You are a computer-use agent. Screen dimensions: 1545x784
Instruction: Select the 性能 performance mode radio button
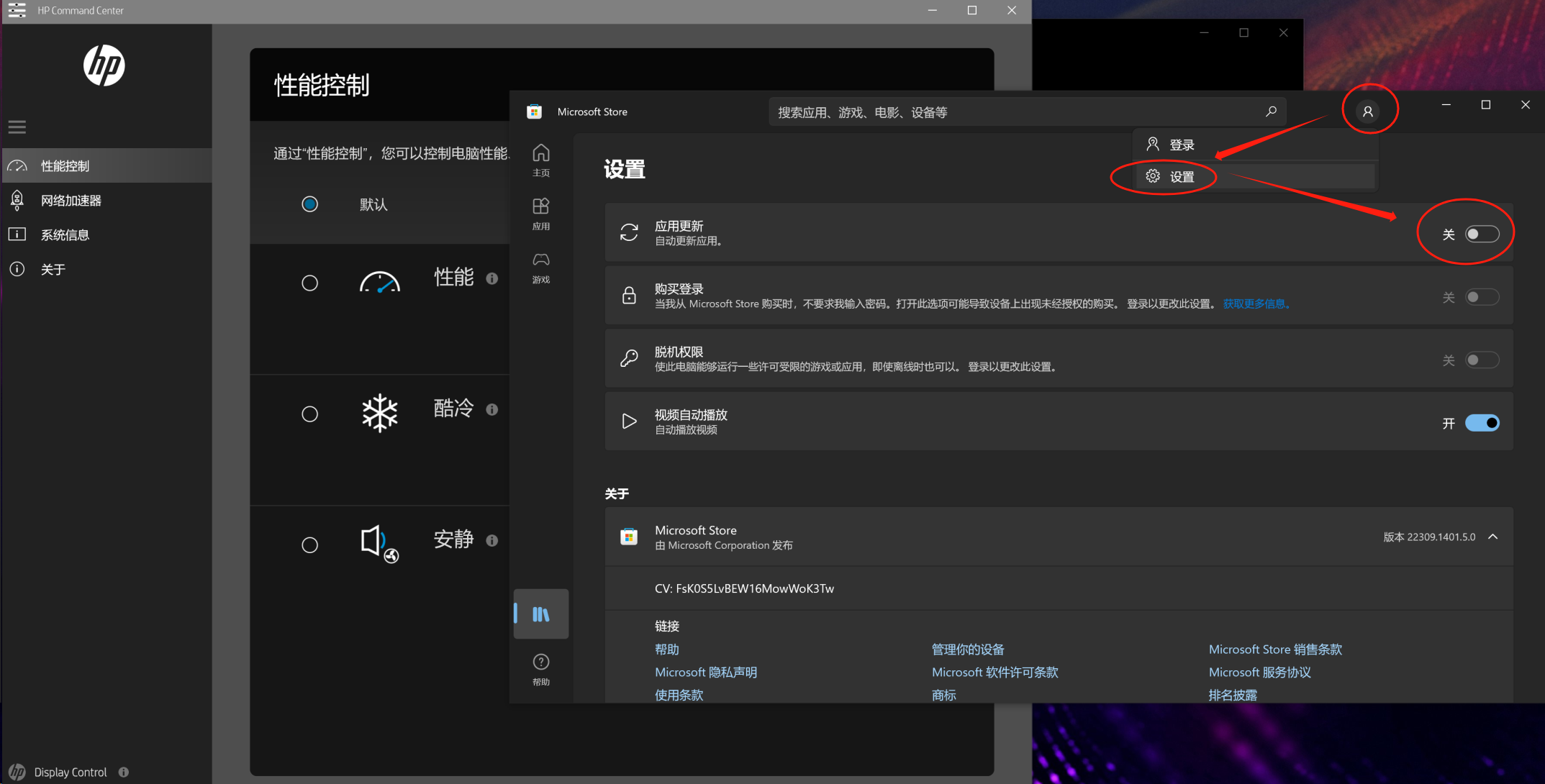309,282
